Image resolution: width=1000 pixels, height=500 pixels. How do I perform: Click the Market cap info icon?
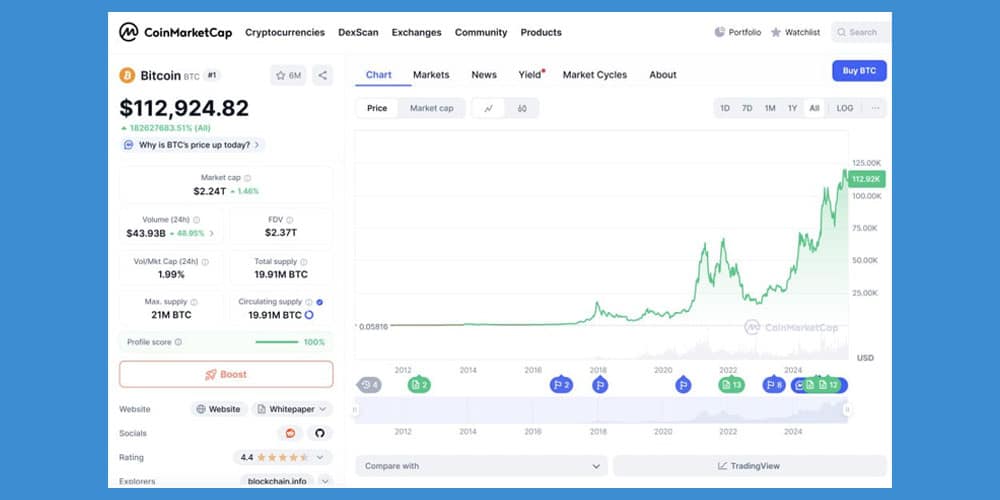pyautogui.click(x=247, y=178)
